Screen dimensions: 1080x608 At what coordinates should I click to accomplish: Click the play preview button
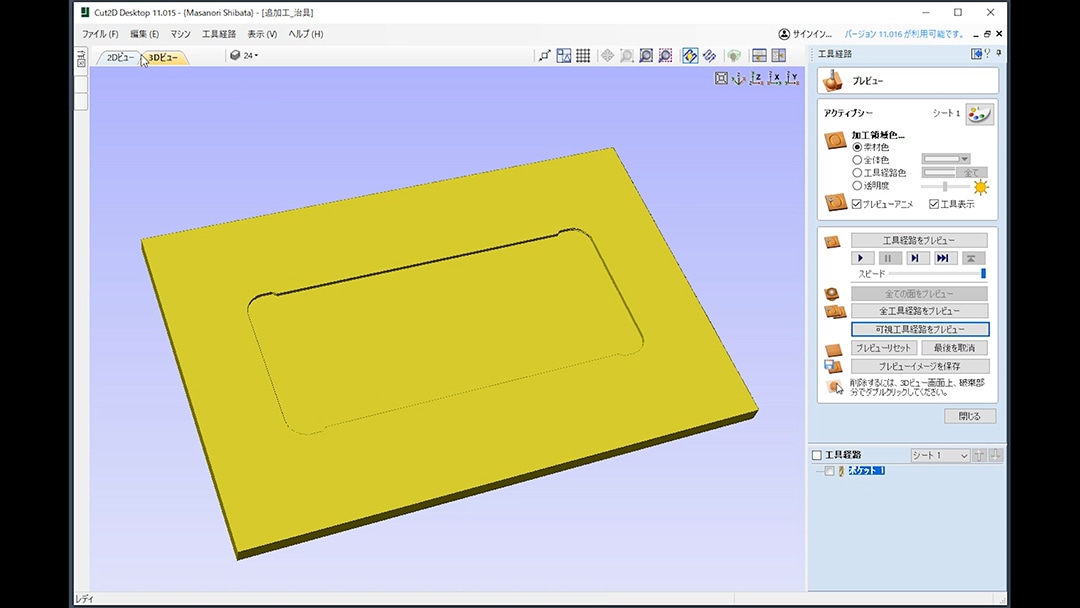pos(862,258)
